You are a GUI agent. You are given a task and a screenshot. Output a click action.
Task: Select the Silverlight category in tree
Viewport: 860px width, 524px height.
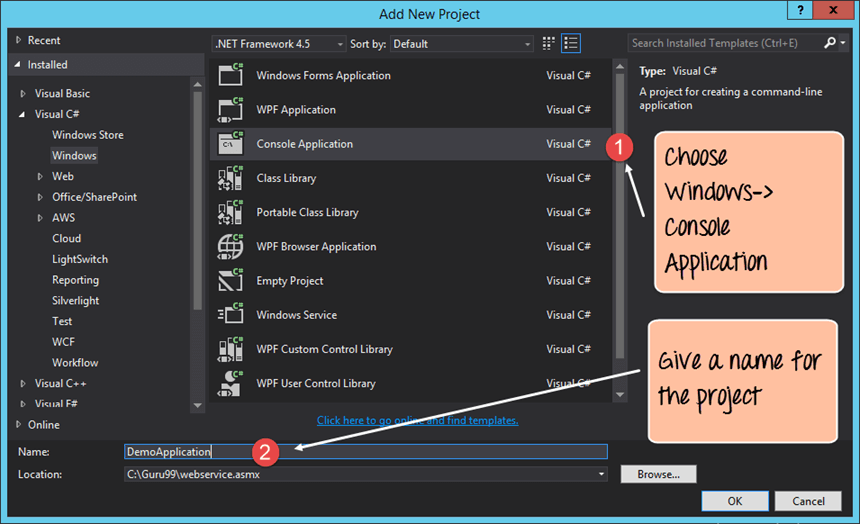pyautogui.click(x=76, y=300)
